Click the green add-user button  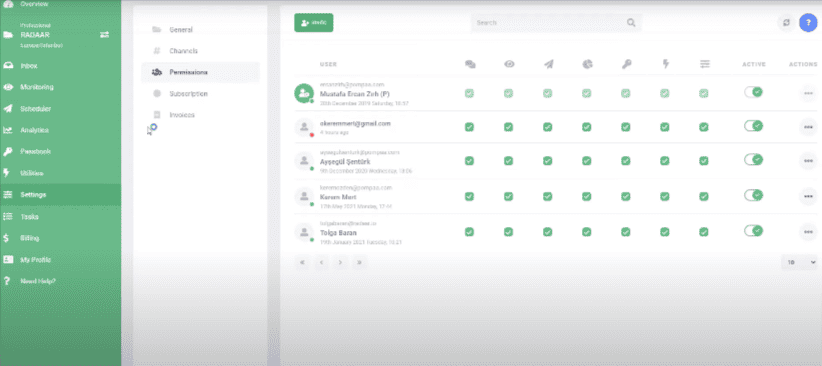[x=313, y=23]
